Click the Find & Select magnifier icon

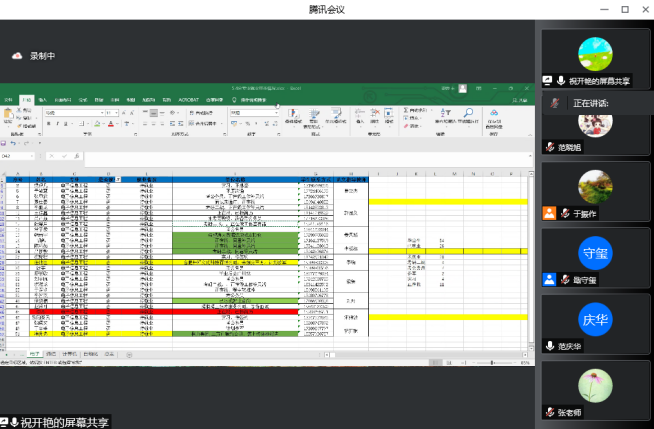[466, 115]
